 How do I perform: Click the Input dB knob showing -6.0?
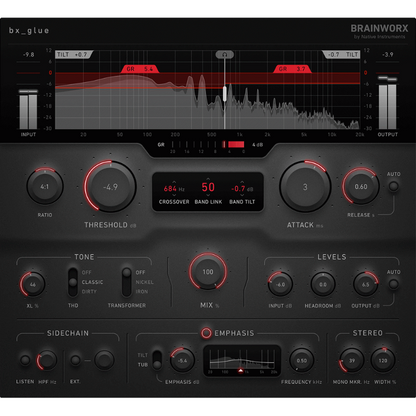(x=280, y=284)
